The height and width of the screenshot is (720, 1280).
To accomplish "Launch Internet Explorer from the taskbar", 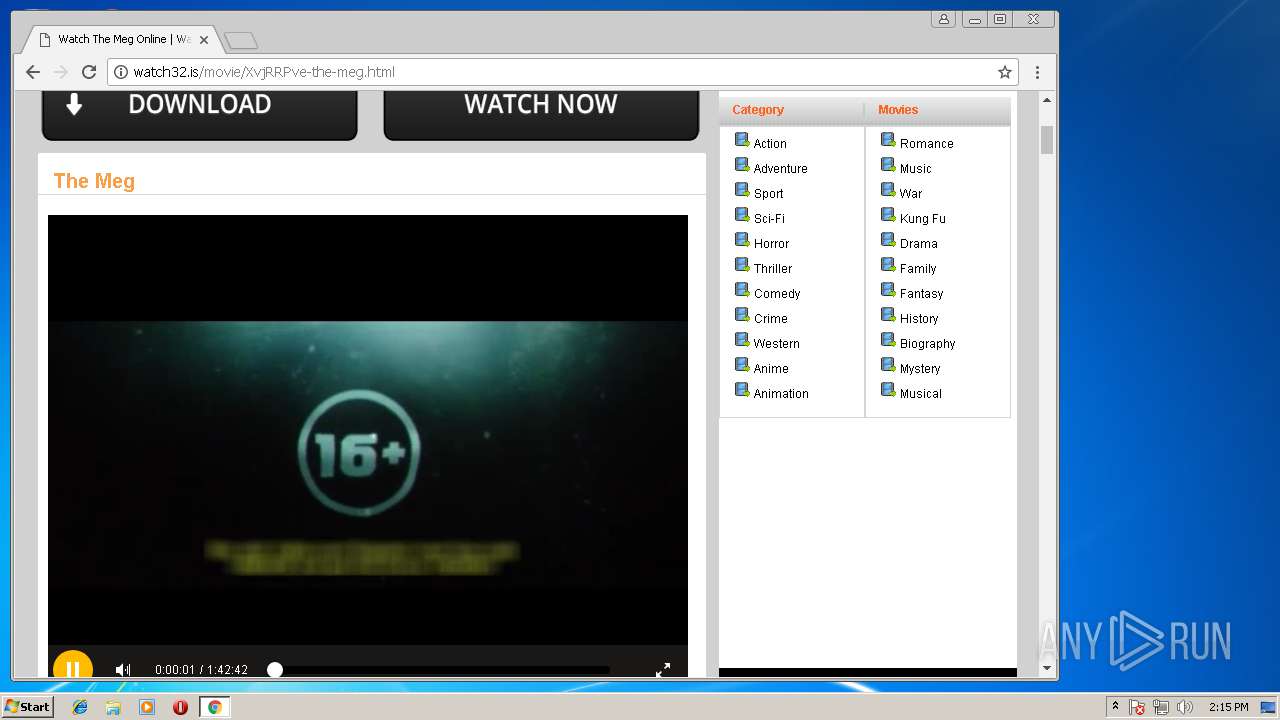I will tap(80, 707).
